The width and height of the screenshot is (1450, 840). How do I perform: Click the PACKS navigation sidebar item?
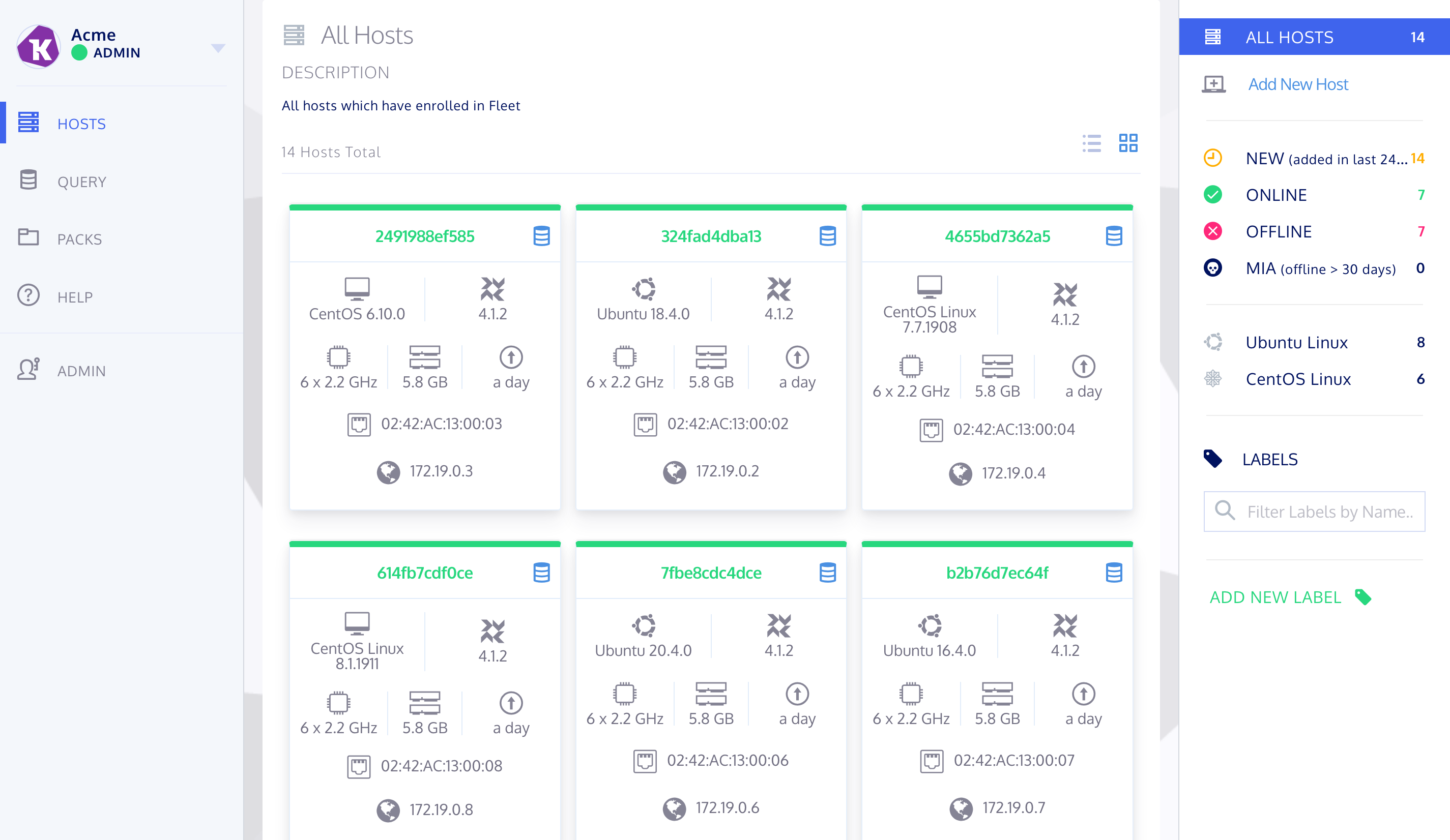78,239
